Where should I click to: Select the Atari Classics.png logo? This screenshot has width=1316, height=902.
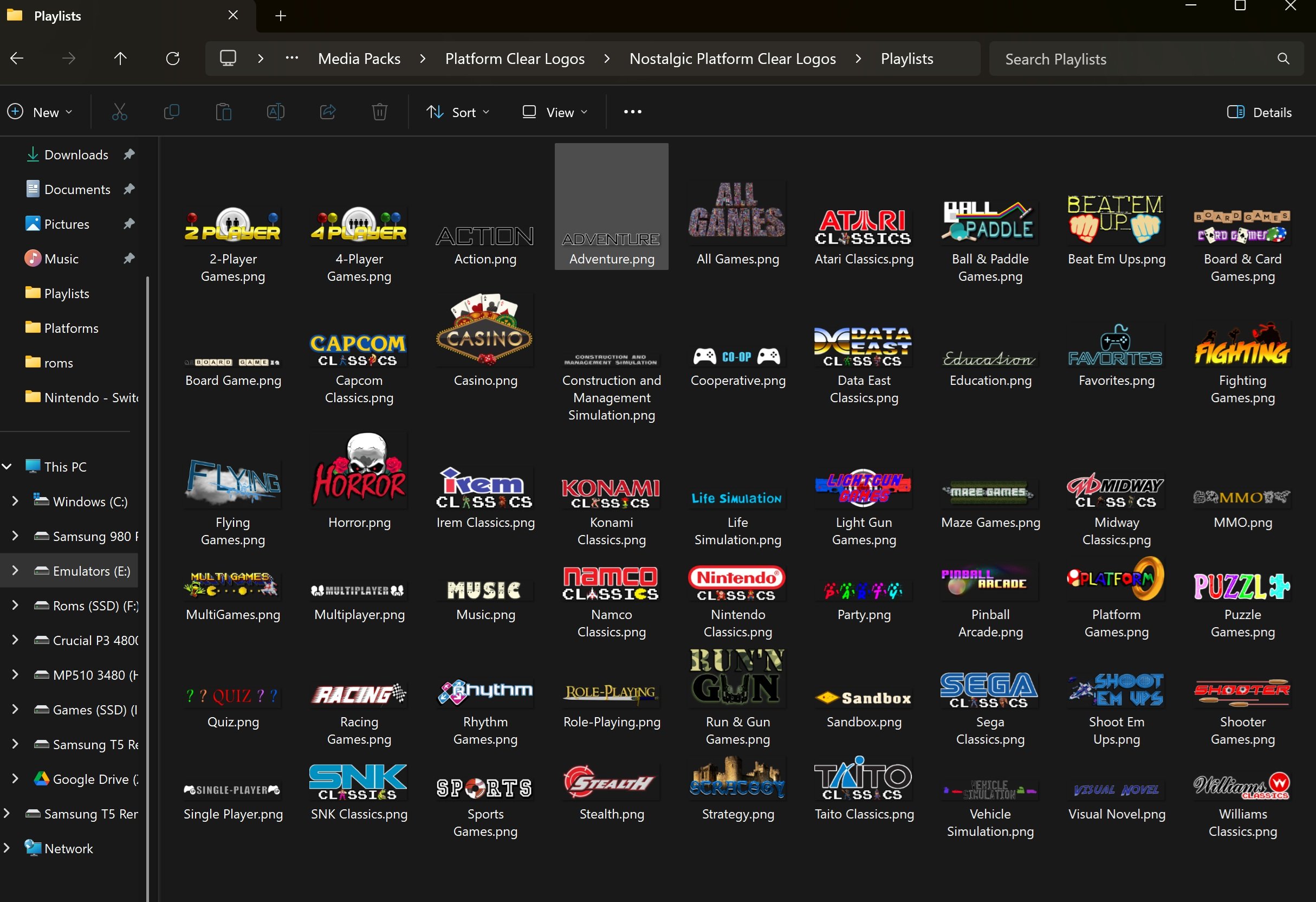click(864, 227)
